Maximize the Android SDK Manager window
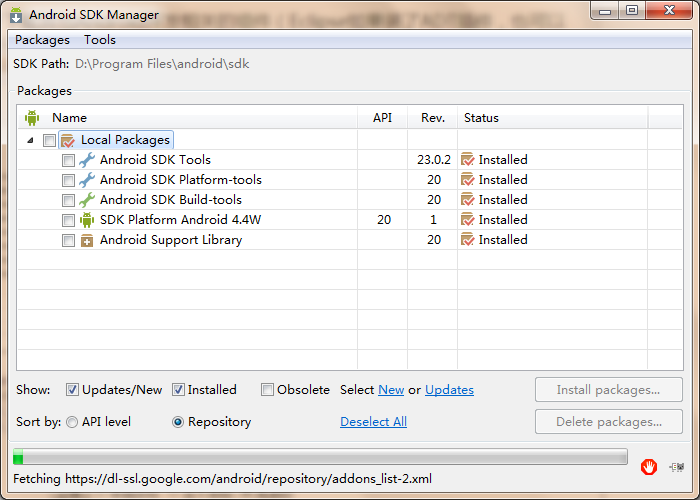Image resolution: width=700 pixels, height=500 pixels. [x=632, y=11]
